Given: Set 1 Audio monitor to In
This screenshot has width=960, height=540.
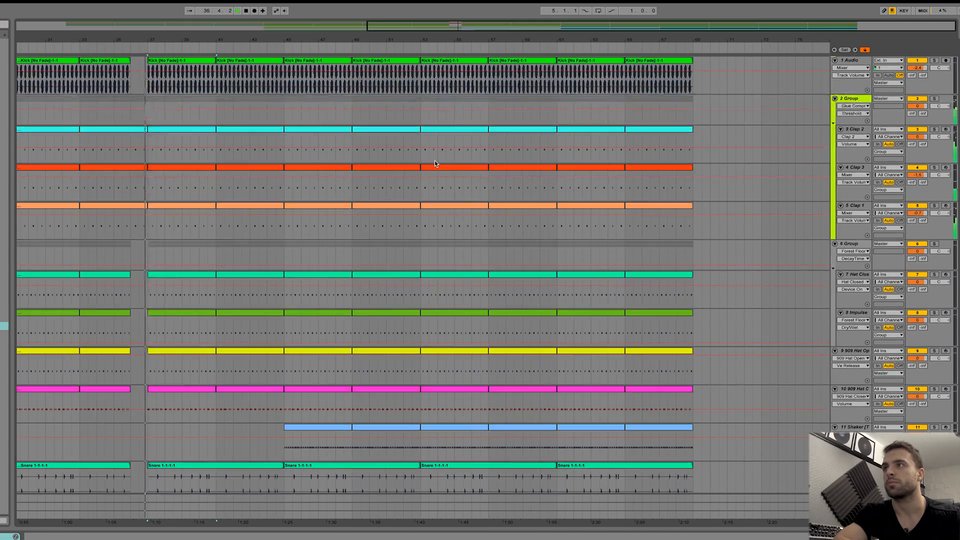Looking at the screenshot, I should [877, 75].
